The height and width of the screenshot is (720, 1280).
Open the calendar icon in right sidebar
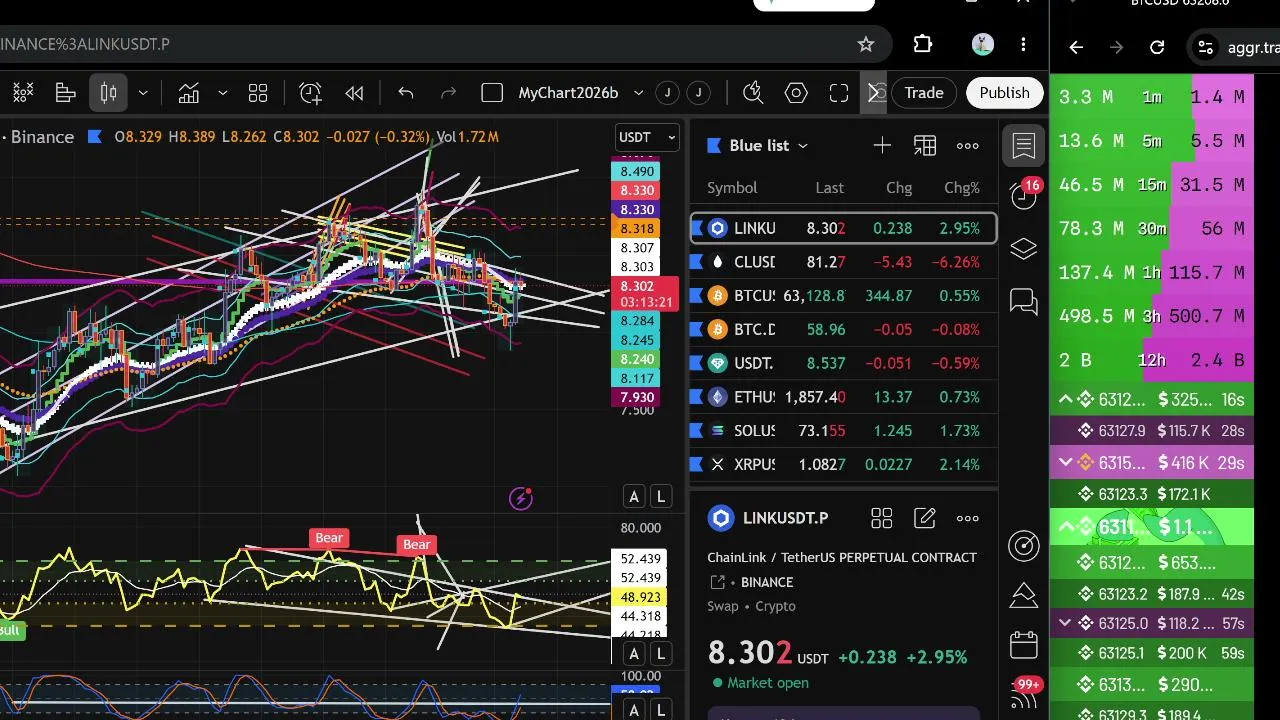click(1024, 645)
